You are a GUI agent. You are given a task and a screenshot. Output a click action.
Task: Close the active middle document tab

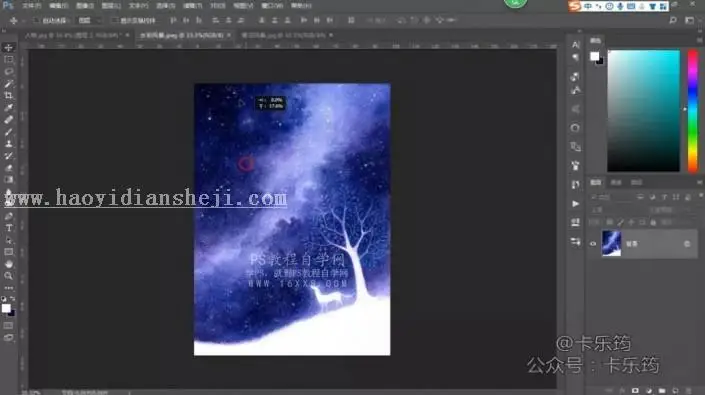229,35
